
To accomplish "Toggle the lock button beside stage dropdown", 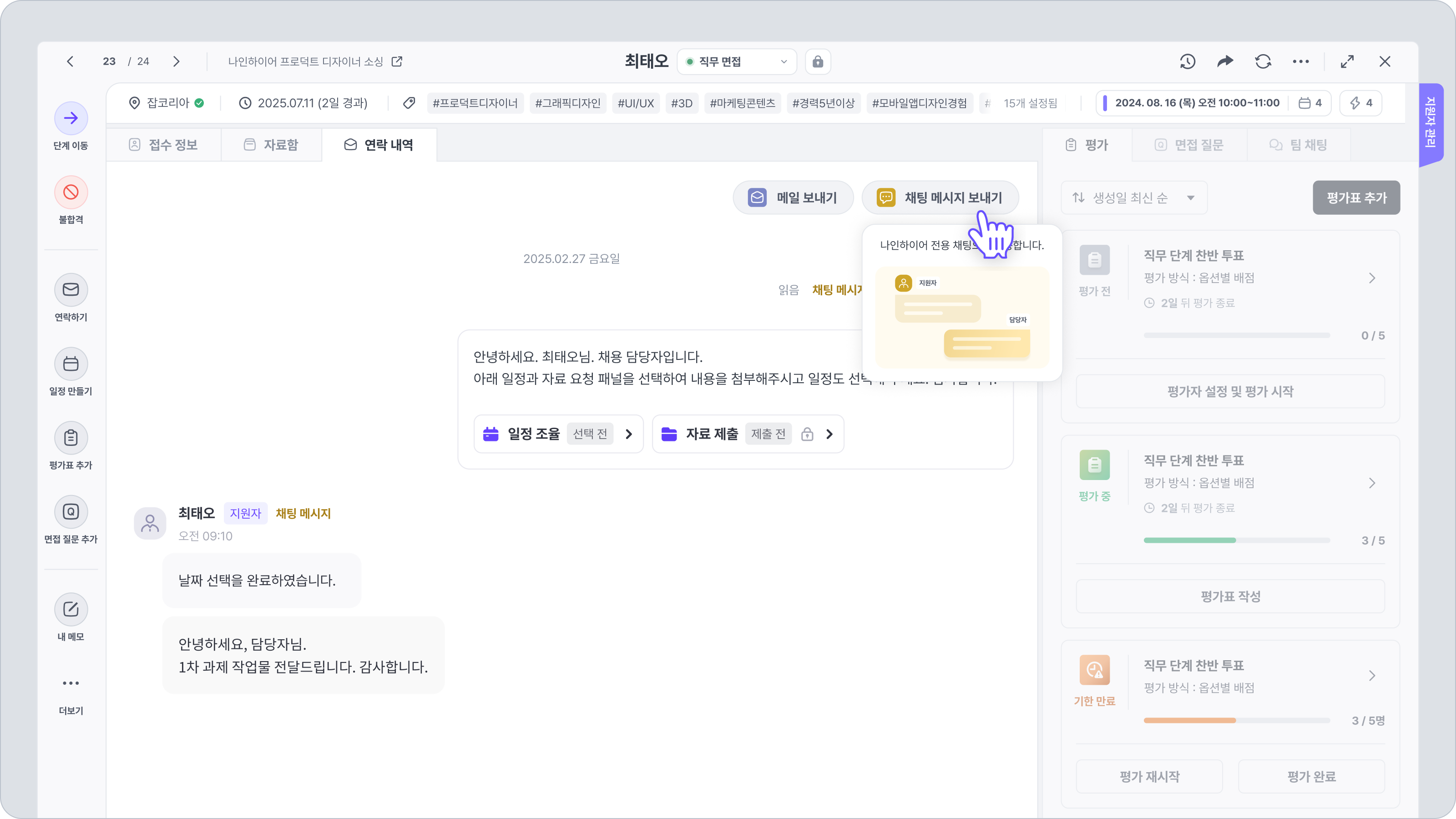I will [x=818, y=61].
